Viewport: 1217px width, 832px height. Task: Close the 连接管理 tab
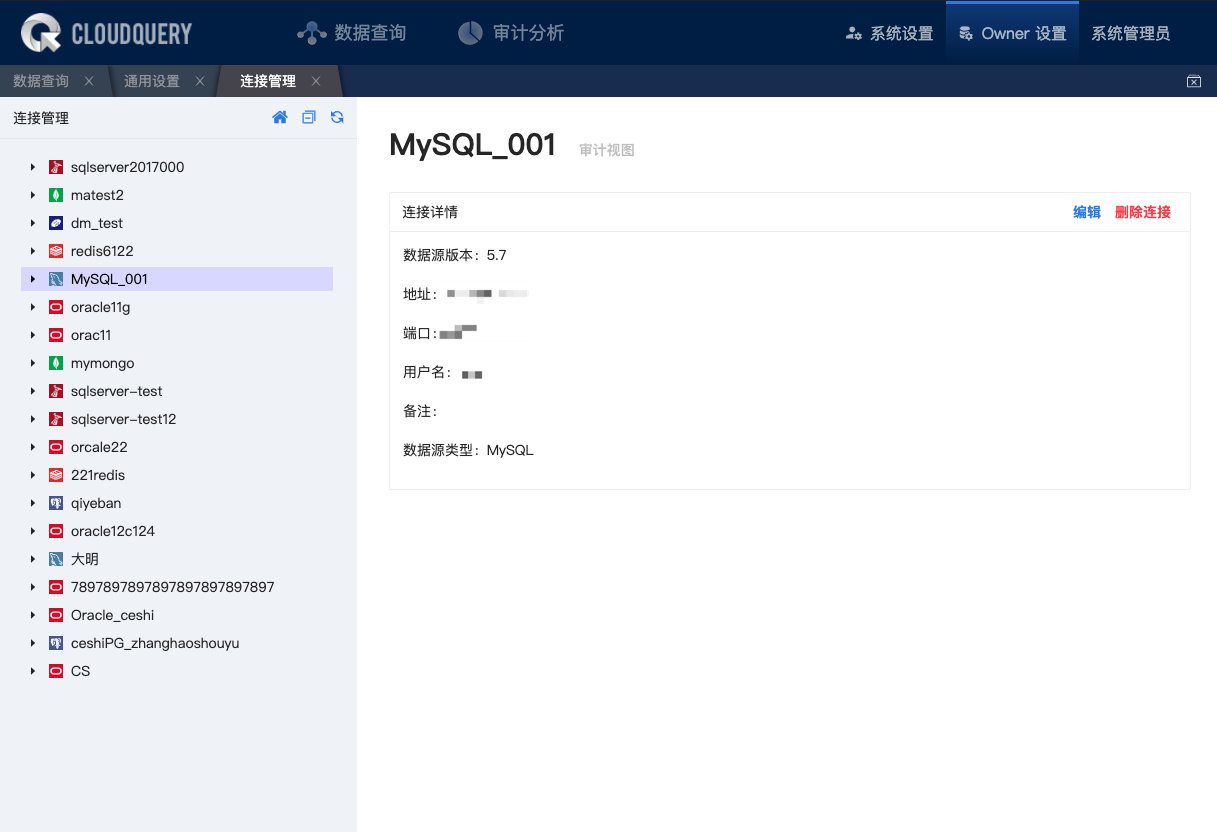(316, 81)
